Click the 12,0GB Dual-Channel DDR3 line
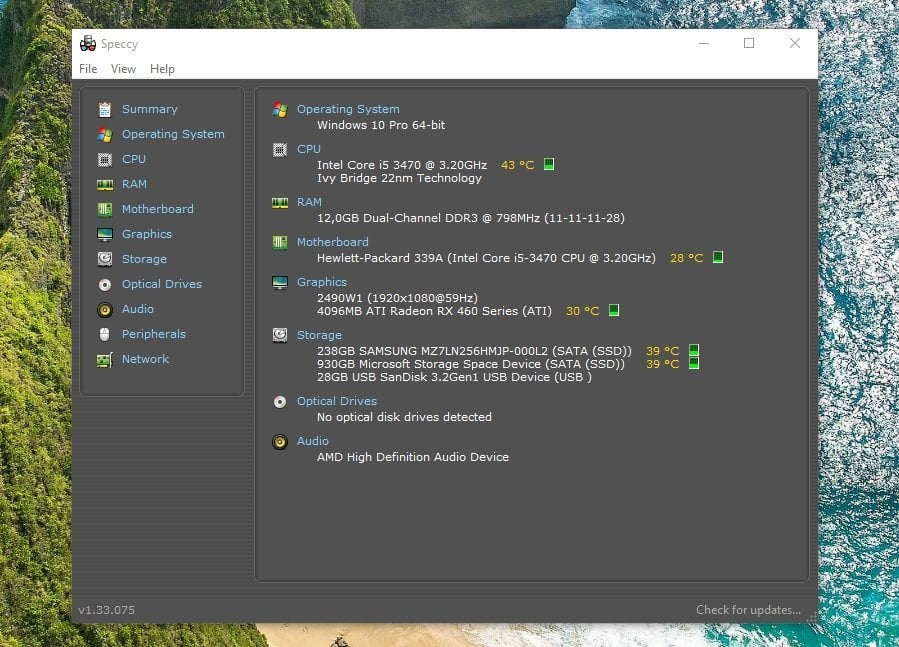 (x=471, y=218)
